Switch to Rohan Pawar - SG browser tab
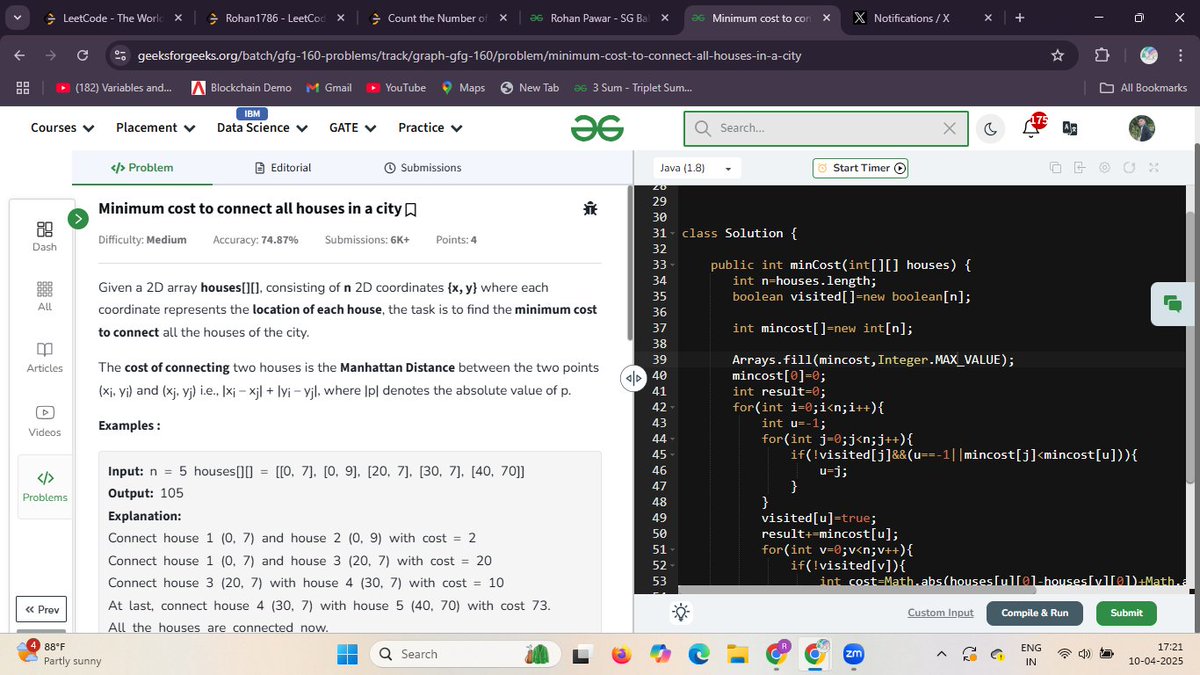 pyautogui.click(x=598, y=18)
